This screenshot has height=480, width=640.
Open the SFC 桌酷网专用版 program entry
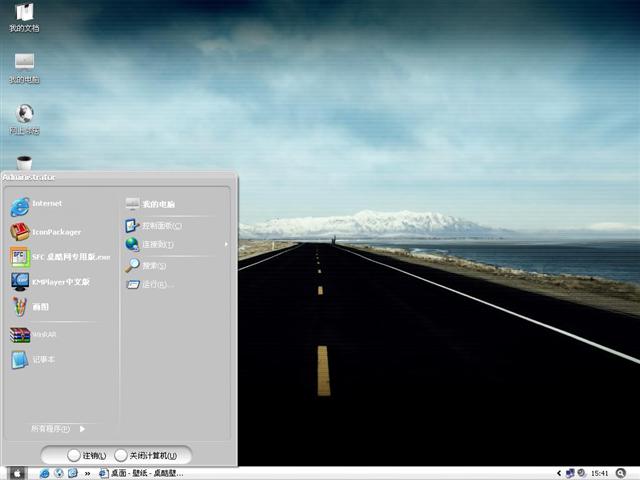[x=60, y=257]
